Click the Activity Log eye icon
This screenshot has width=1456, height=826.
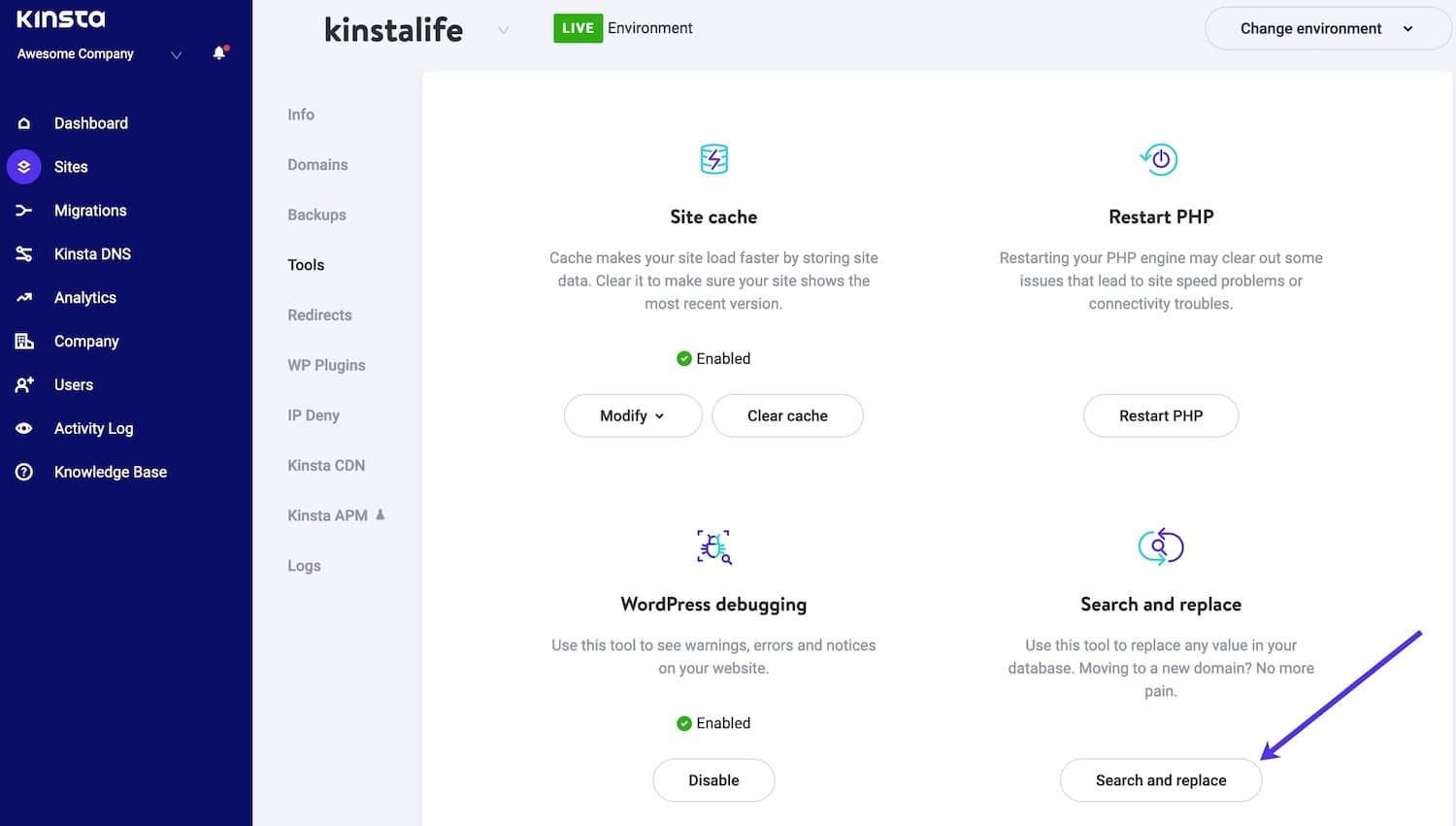click(x=24, y=428)
